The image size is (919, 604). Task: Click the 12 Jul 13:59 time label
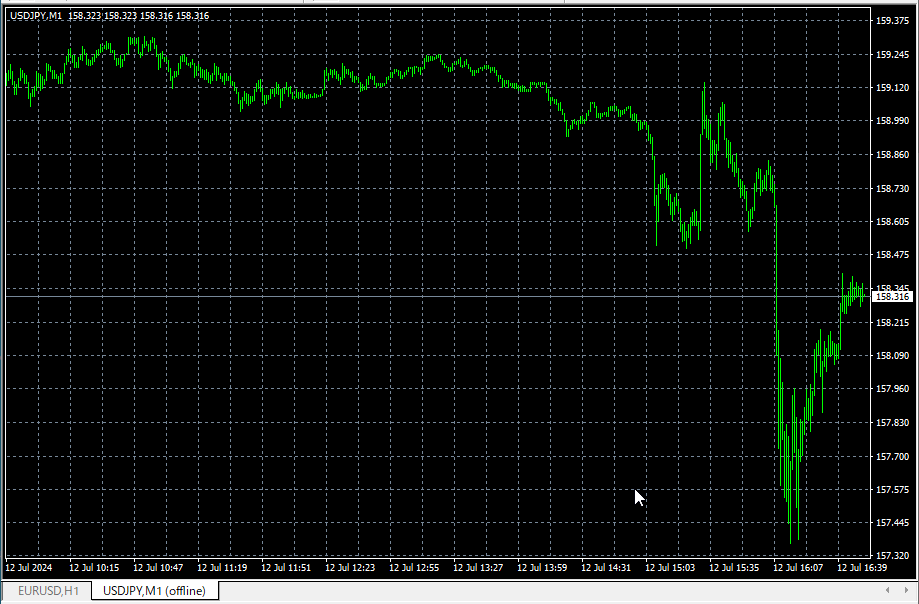click(542, 567)
